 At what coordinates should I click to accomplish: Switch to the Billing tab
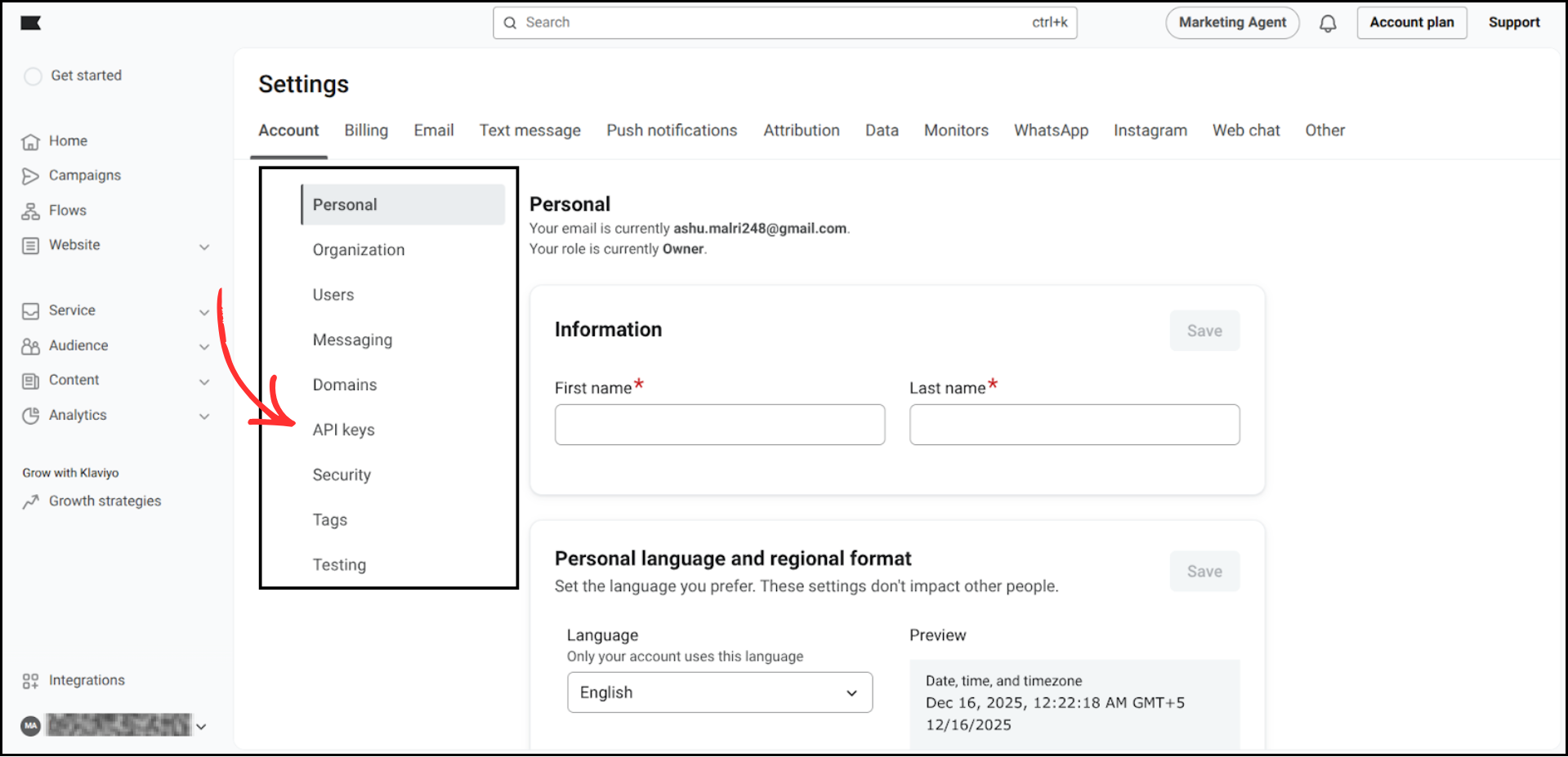pos(365,130)
